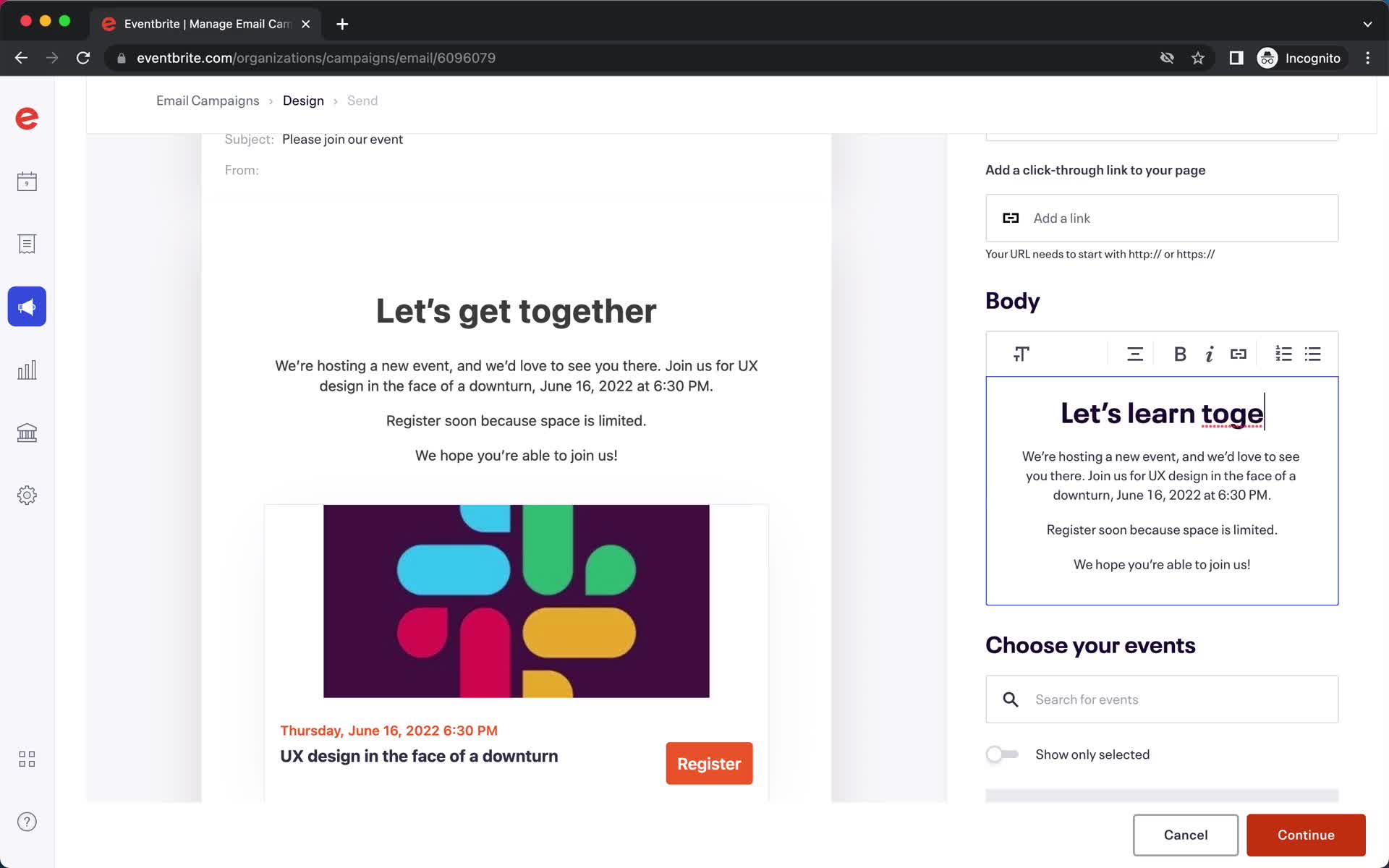Click the browser address bar URL
Screen dimensions: 1389x868
tap(316, 58)
